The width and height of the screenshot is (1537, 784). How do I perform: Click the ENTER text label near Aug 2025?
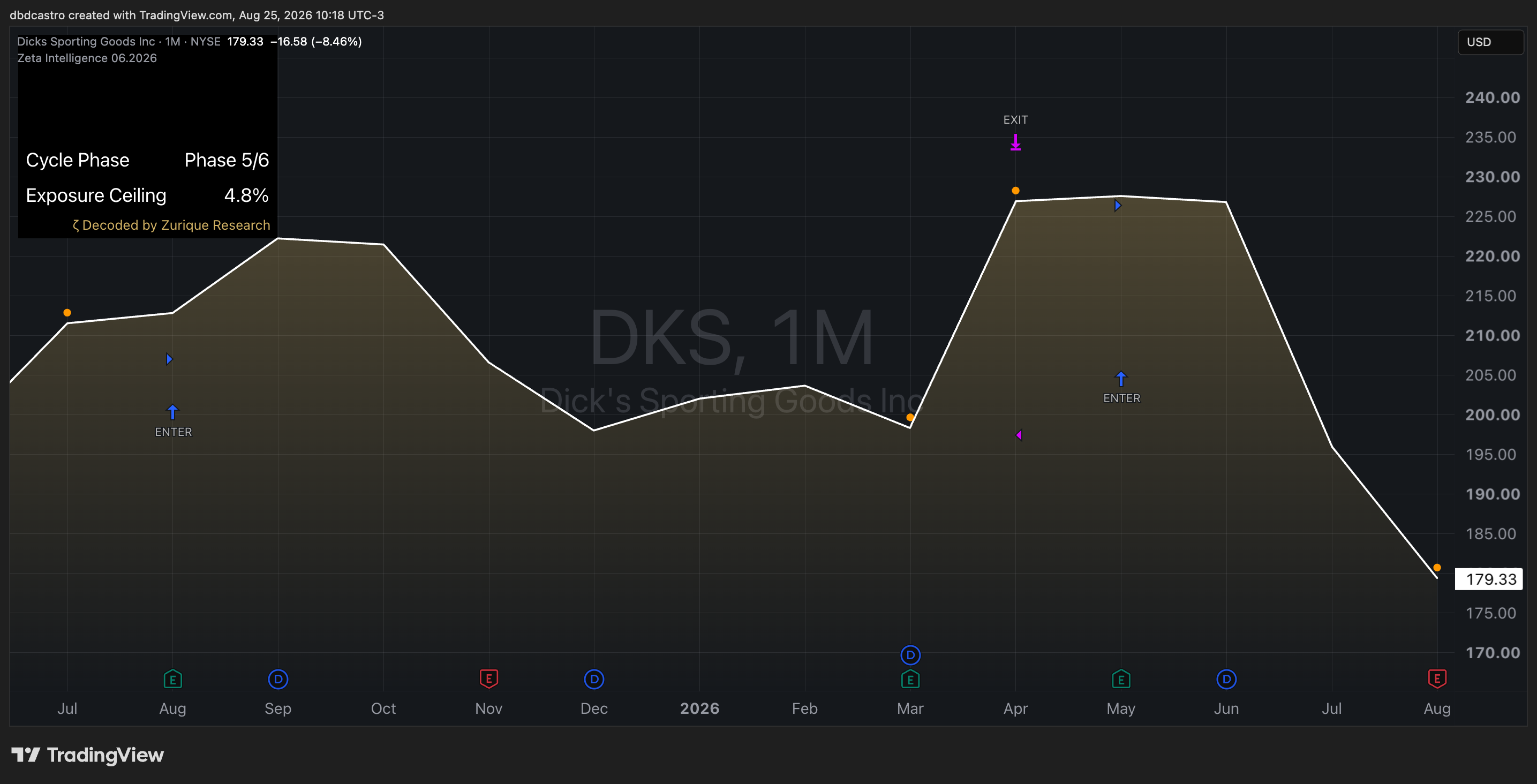click(x=174, y=432)
